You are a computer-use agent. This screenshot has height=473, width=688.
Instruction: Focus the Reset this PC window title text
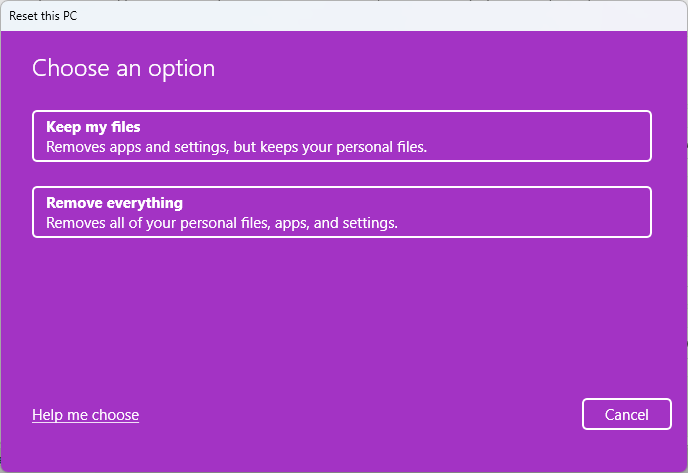pyautogui.click(x=43, y=15)
